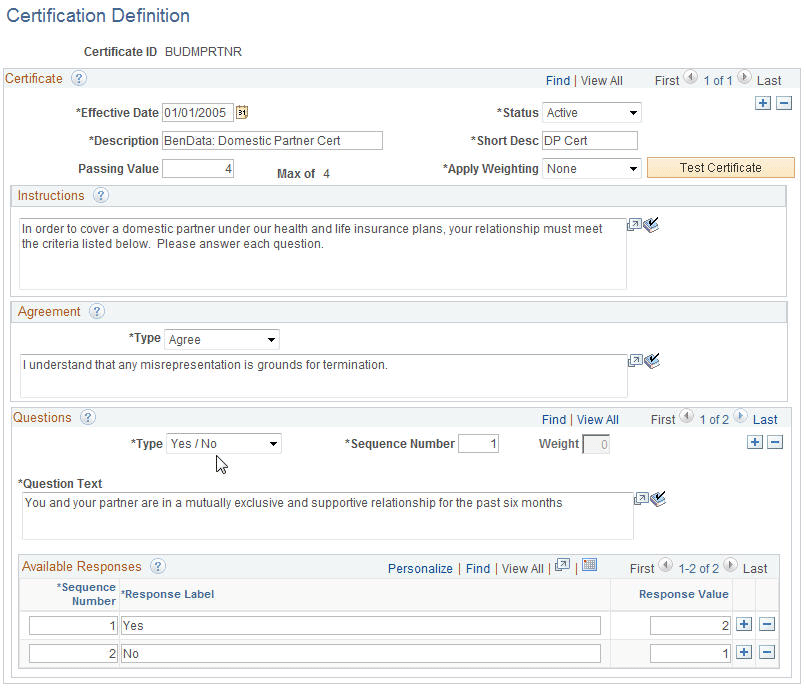Click Last in the Available Responses navigation
The height and width of the screenshot is (688, 806).
[754, 568]
